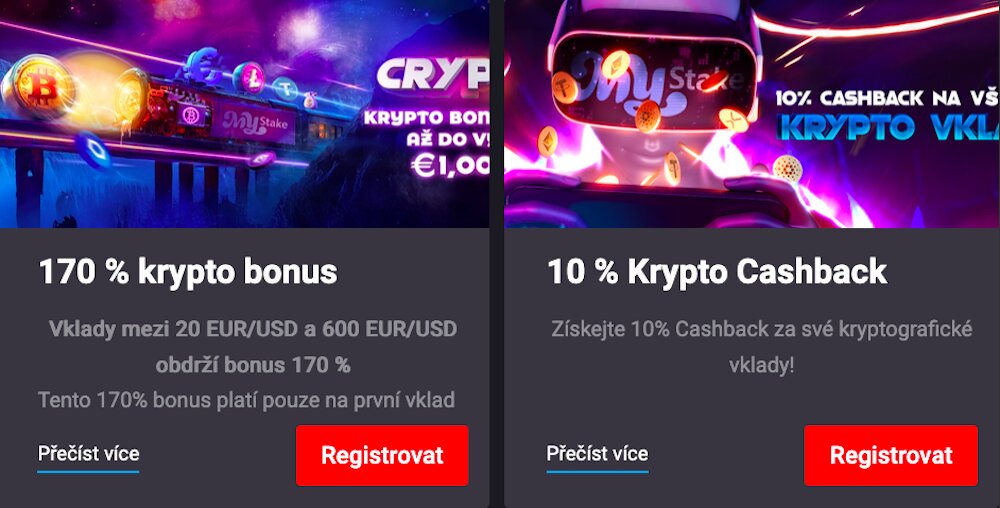1000x508 pixels.
Task: Click the golden glowing coin next to Bitcoin
Action: [x=131, y=96]
